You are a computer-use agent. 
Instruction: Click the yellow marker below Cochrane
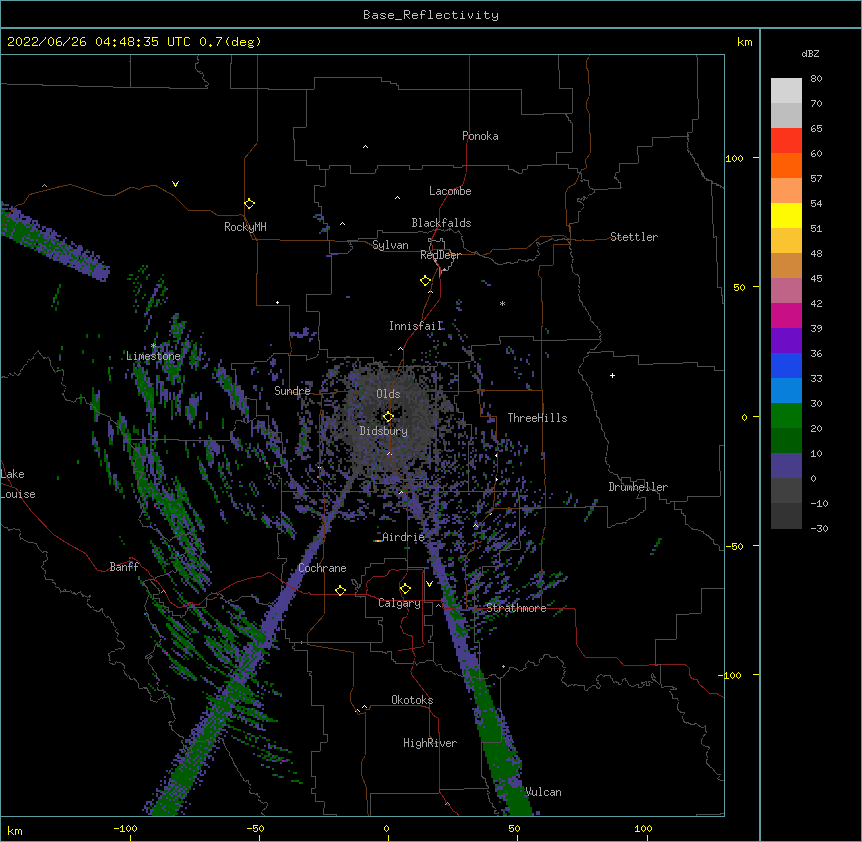340,590
